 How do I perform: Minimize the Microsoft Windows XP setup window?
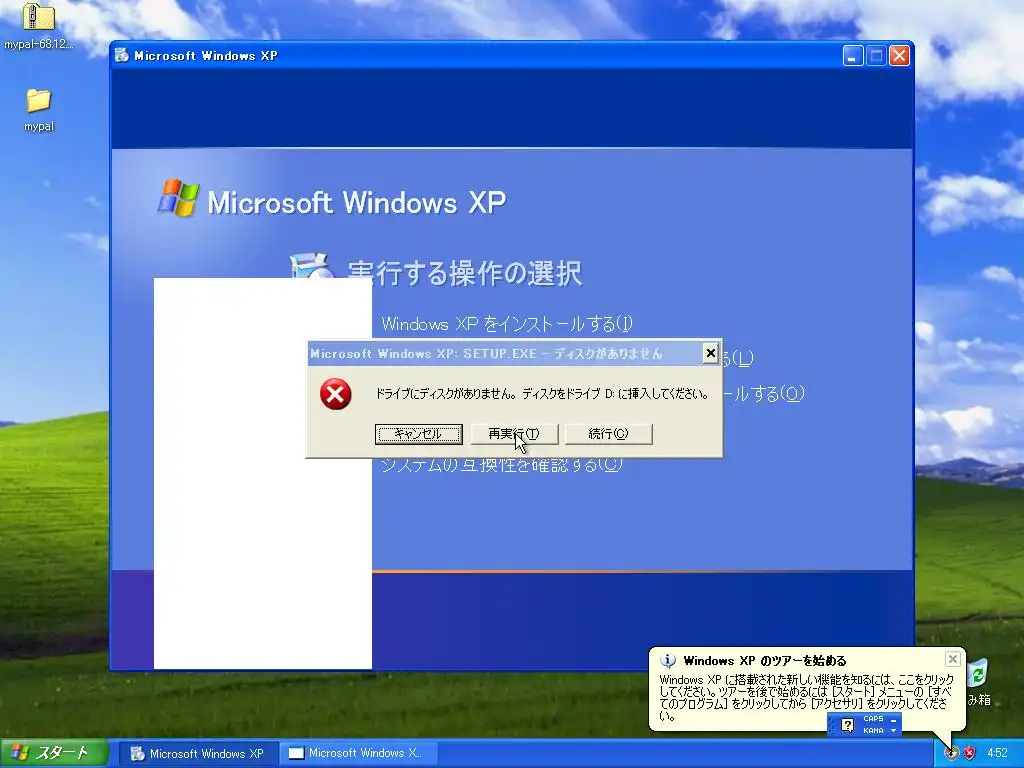pos(852,56)
